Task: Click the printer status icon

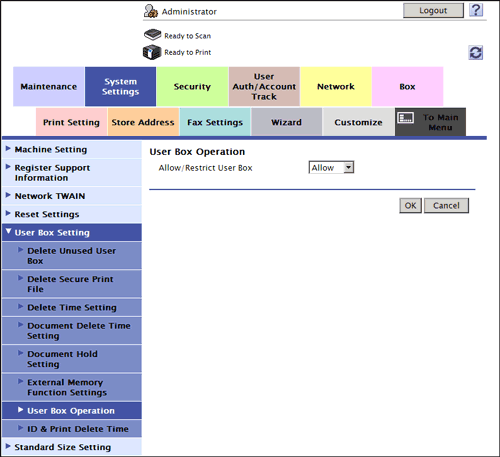Action: point(152,52)
